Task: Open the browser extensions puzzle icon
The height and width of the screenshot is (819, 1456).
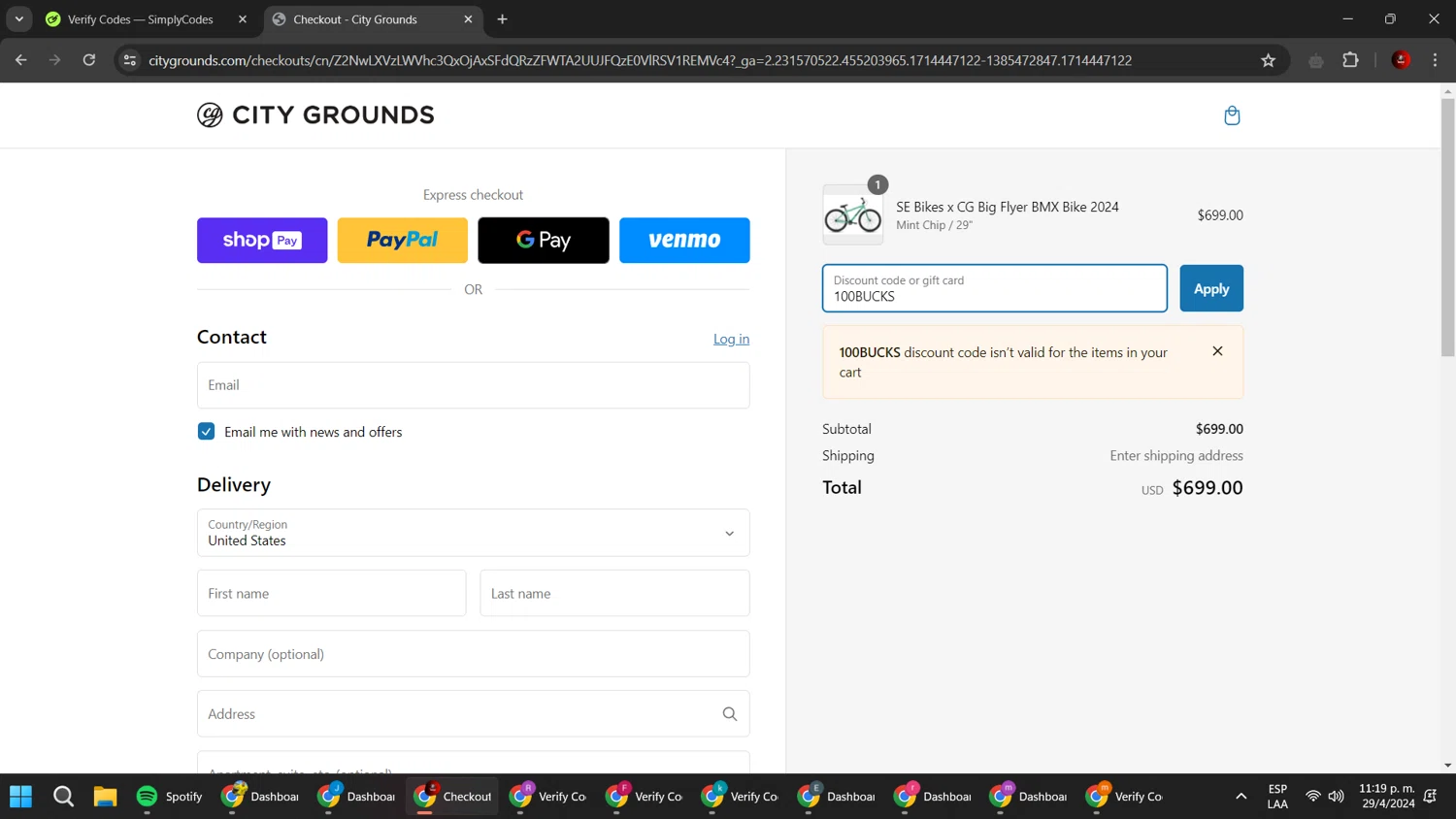Action: coord(1350,60)
